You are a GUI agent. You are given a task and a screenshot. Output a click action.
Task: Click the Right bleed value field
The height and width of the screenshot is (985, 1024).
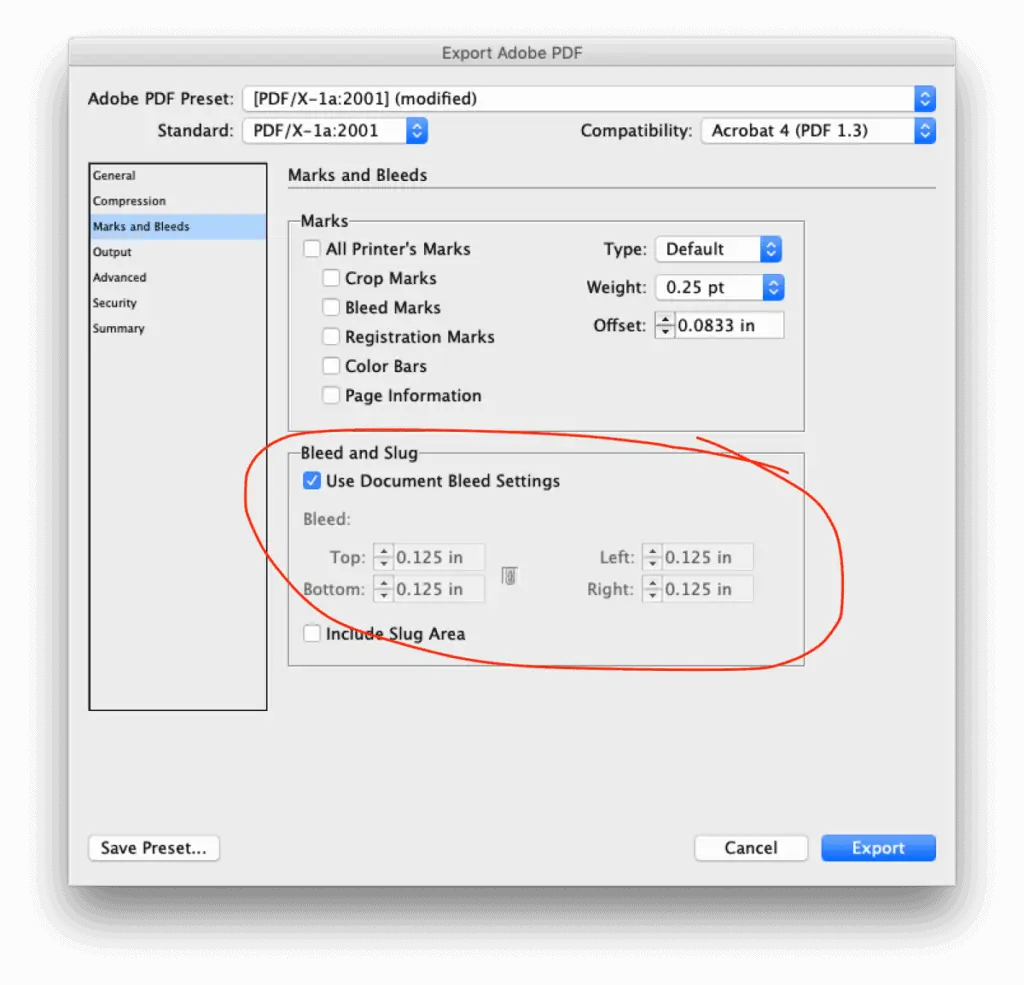[707, 589]
